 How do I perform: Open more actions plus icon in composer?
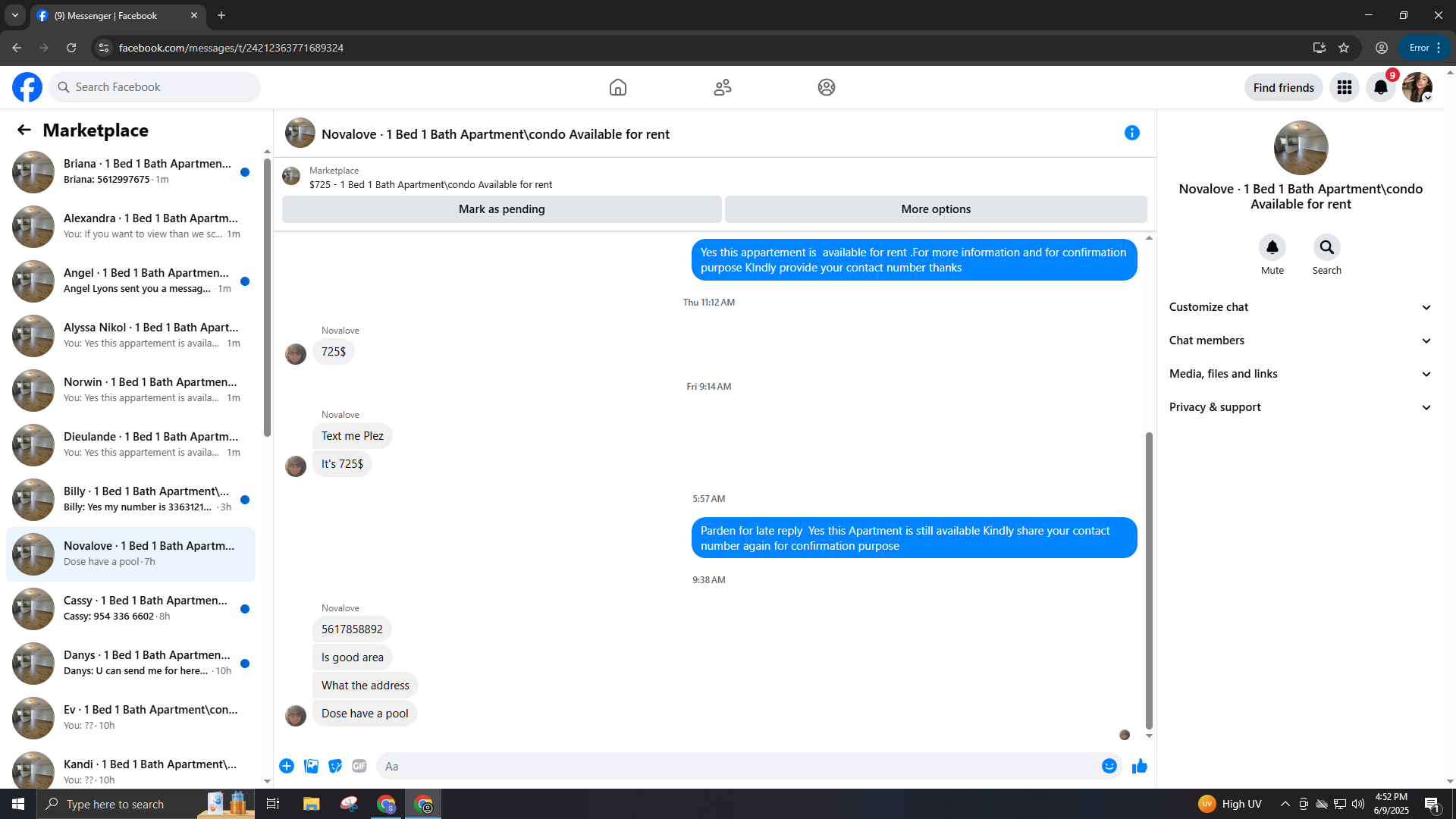[x=287, y=766]
